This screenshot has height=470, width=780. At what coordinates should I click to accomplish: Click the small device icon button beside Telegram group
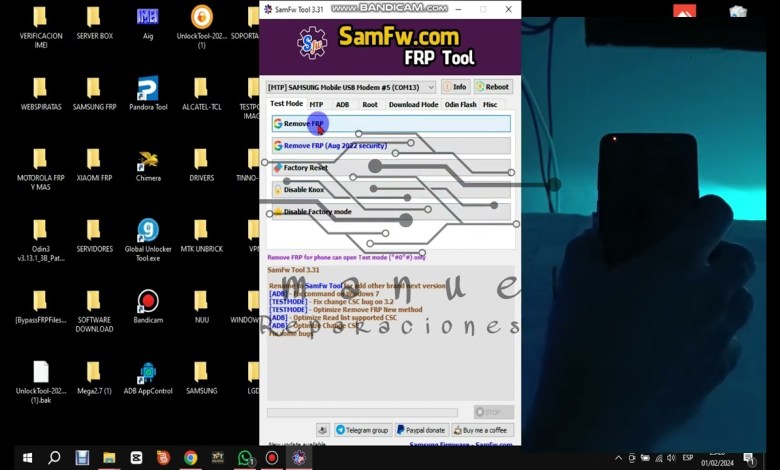pyautogui.click(x=323, y=430)
